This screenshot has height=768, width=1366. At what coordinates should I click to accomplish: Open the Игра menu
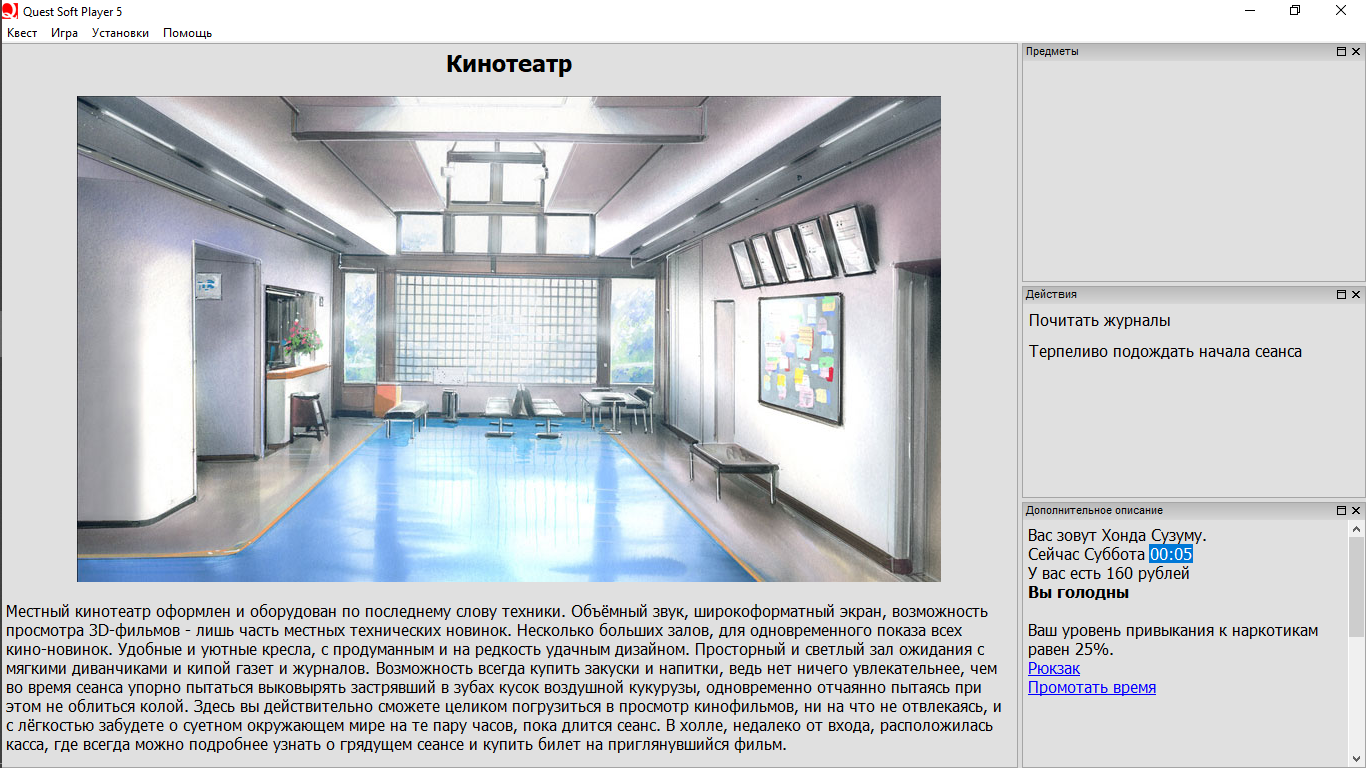(x=65, y=33)
